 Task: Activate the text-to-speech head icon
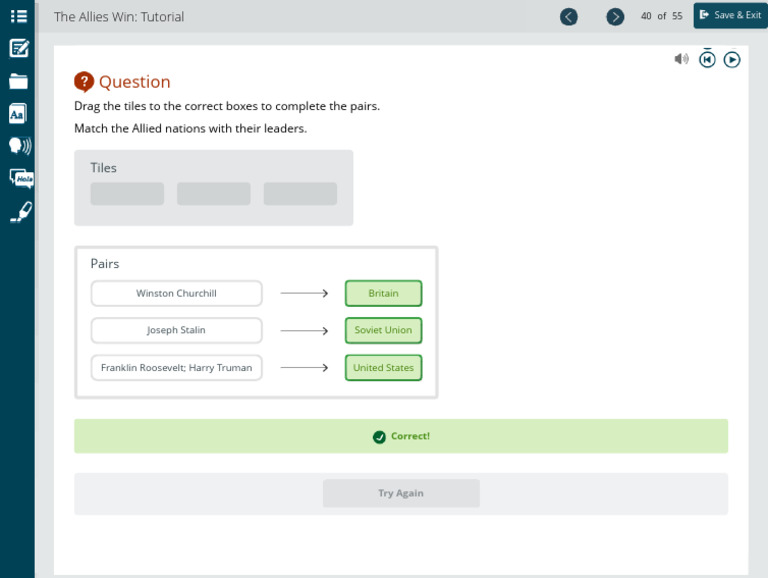point(20,145)
